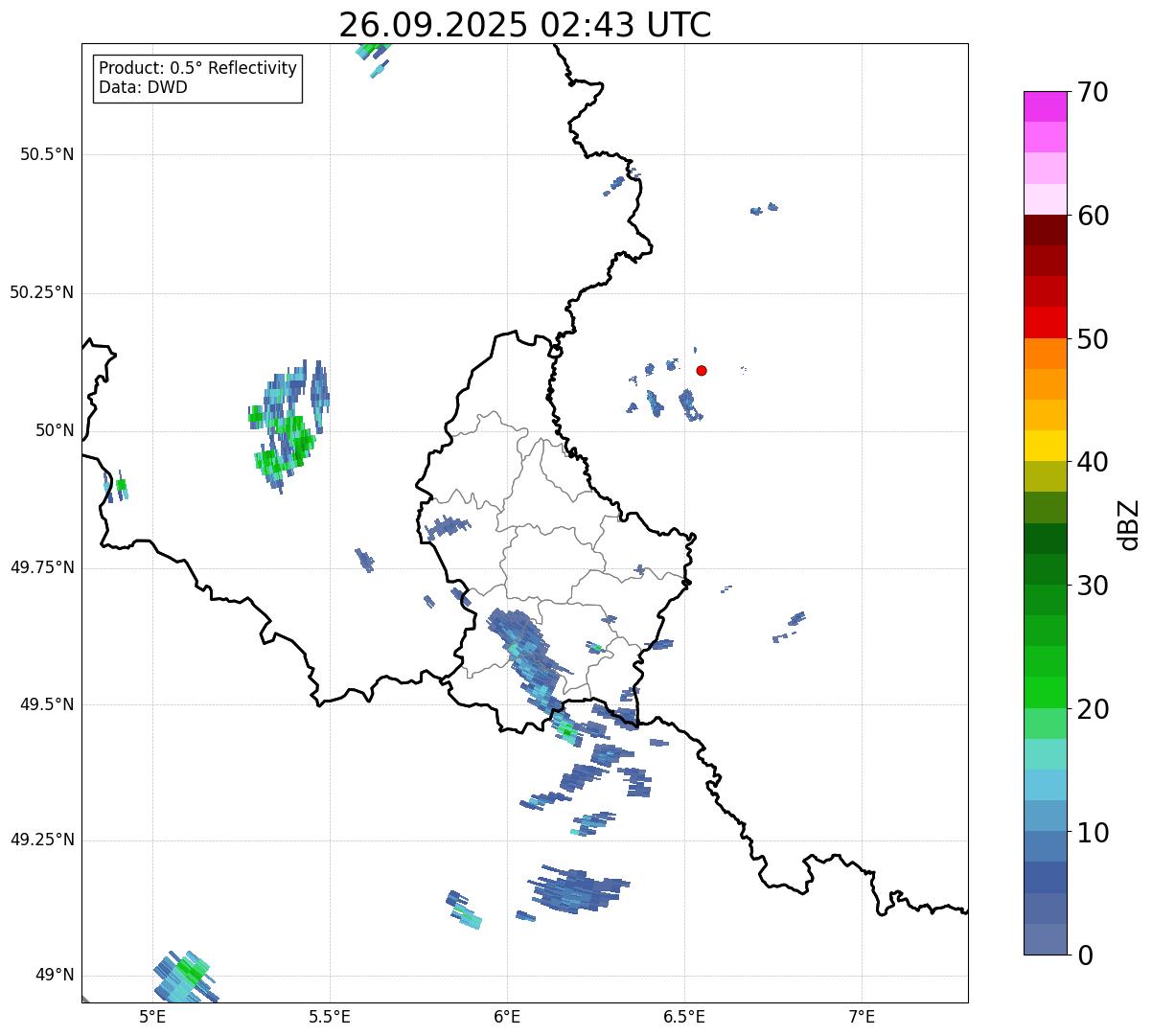Click the Data: DWD label

point(143,87)
